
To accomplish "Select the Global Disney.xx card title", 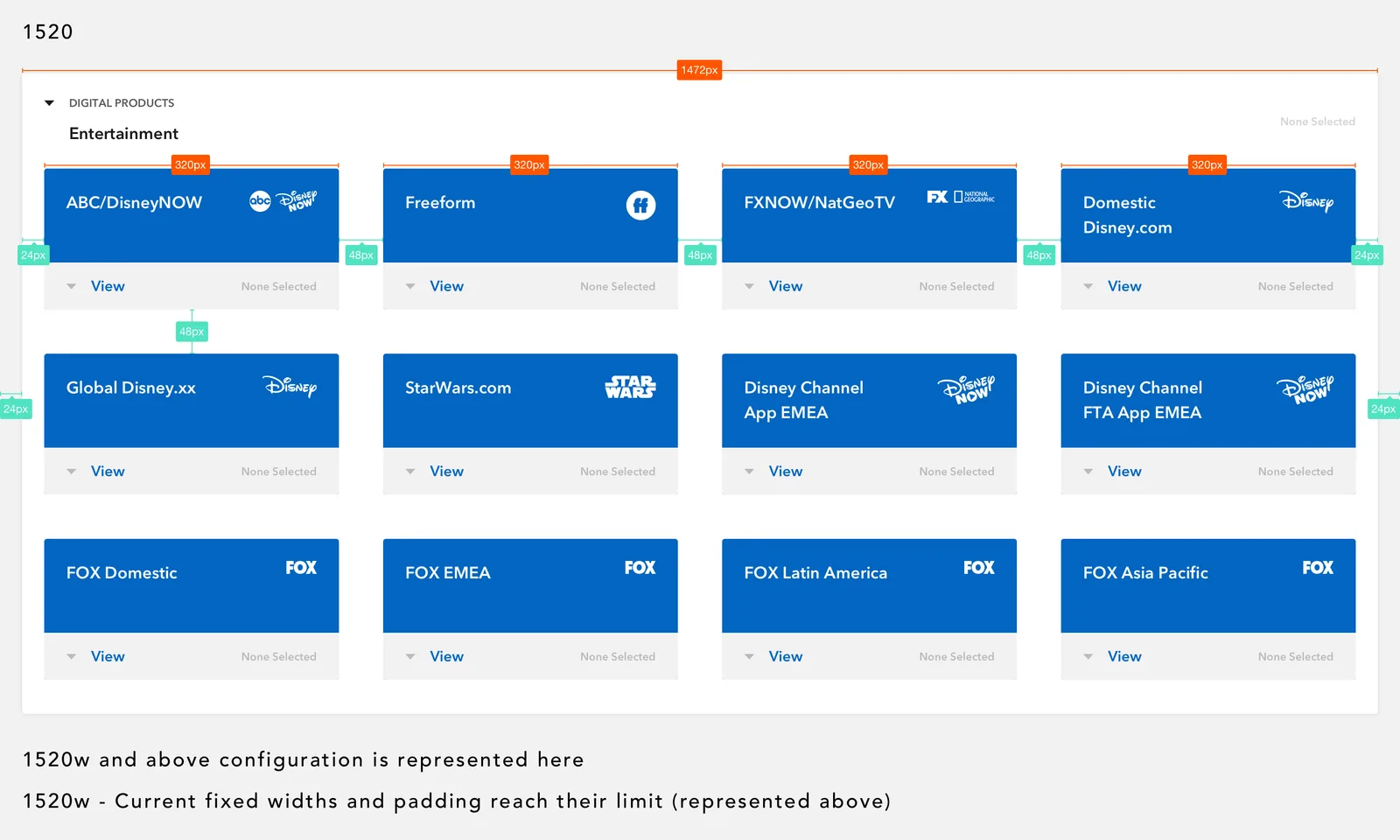I will point(131,388).
